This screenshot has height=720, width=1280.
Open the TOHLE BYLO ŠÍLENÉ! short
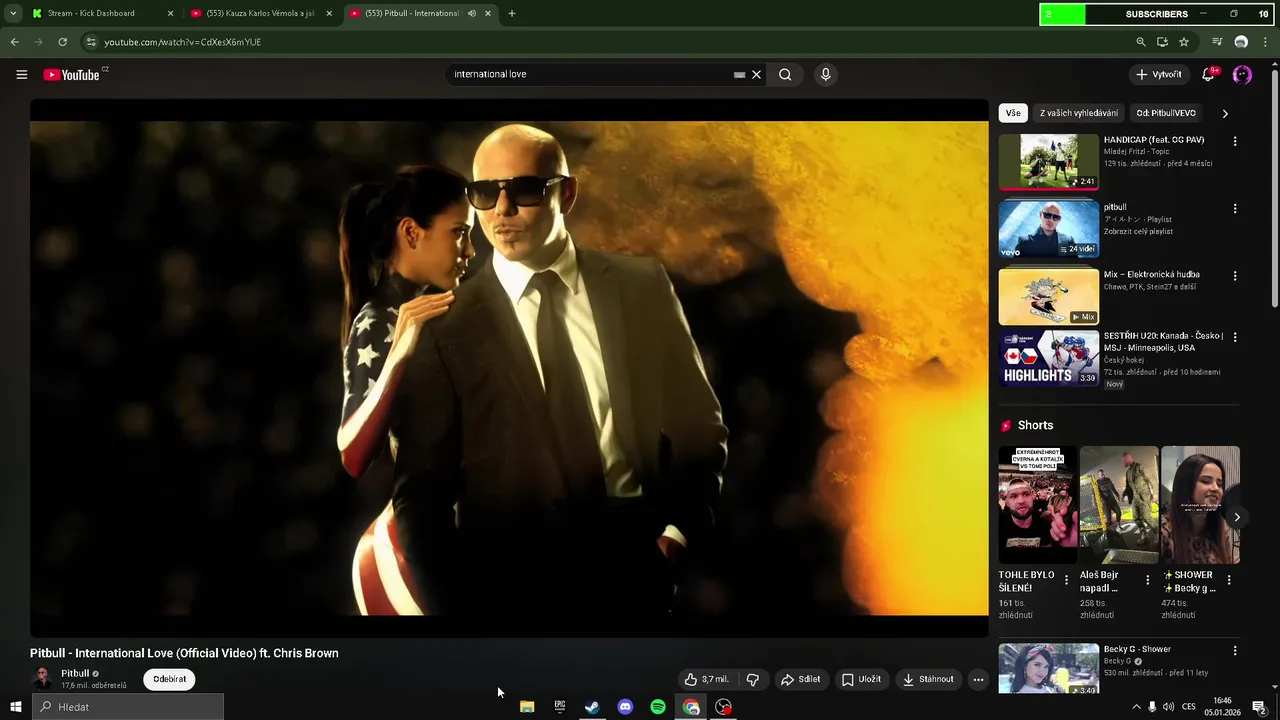1038,505
